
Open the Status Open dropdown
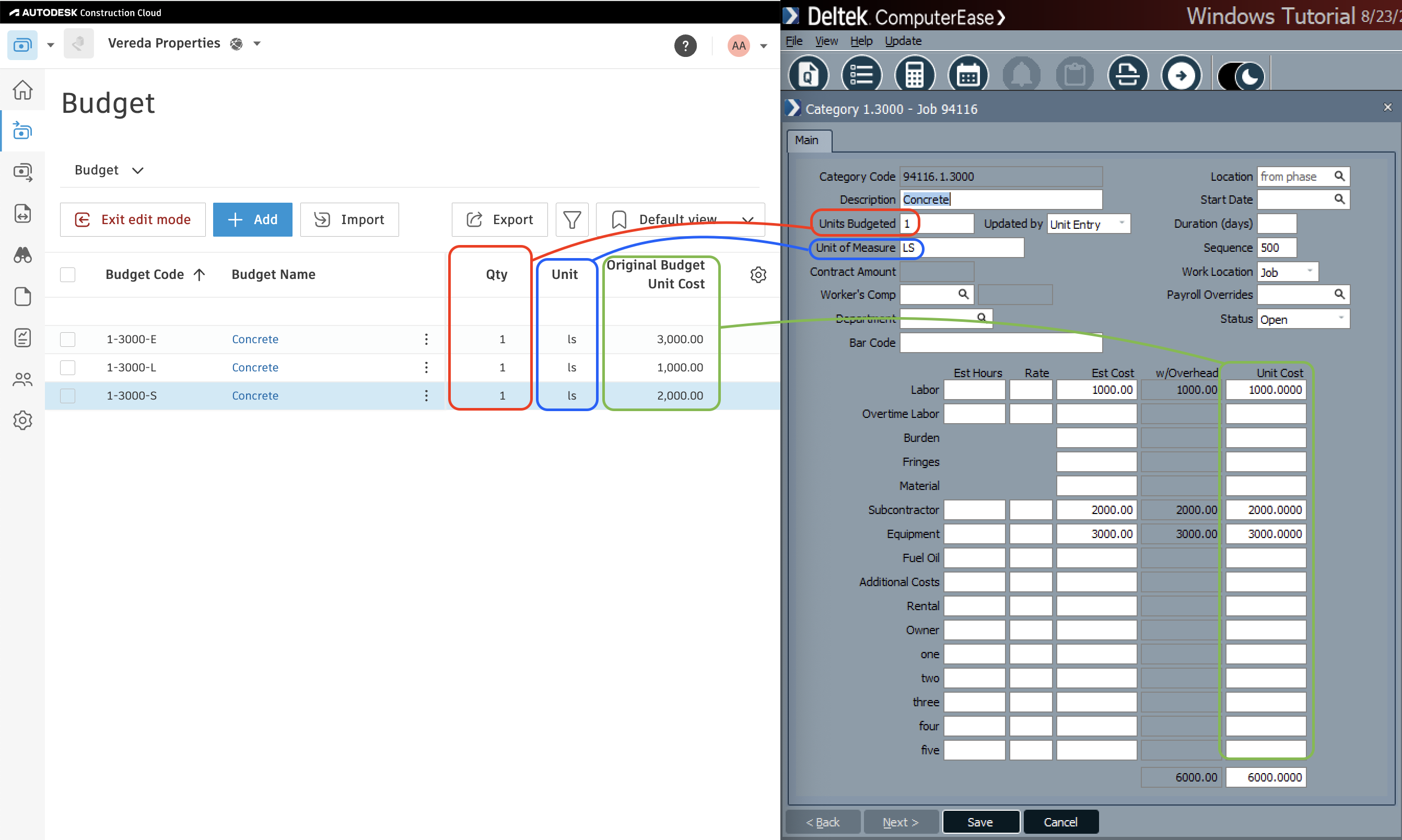(1303, 319)
